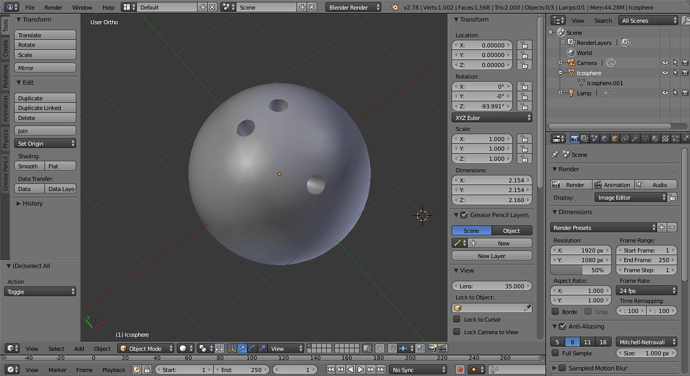Viewport: 690px width, 376px height.
Task: Click the Rotation Z lock icon
Action: click(x=524, y=106)
